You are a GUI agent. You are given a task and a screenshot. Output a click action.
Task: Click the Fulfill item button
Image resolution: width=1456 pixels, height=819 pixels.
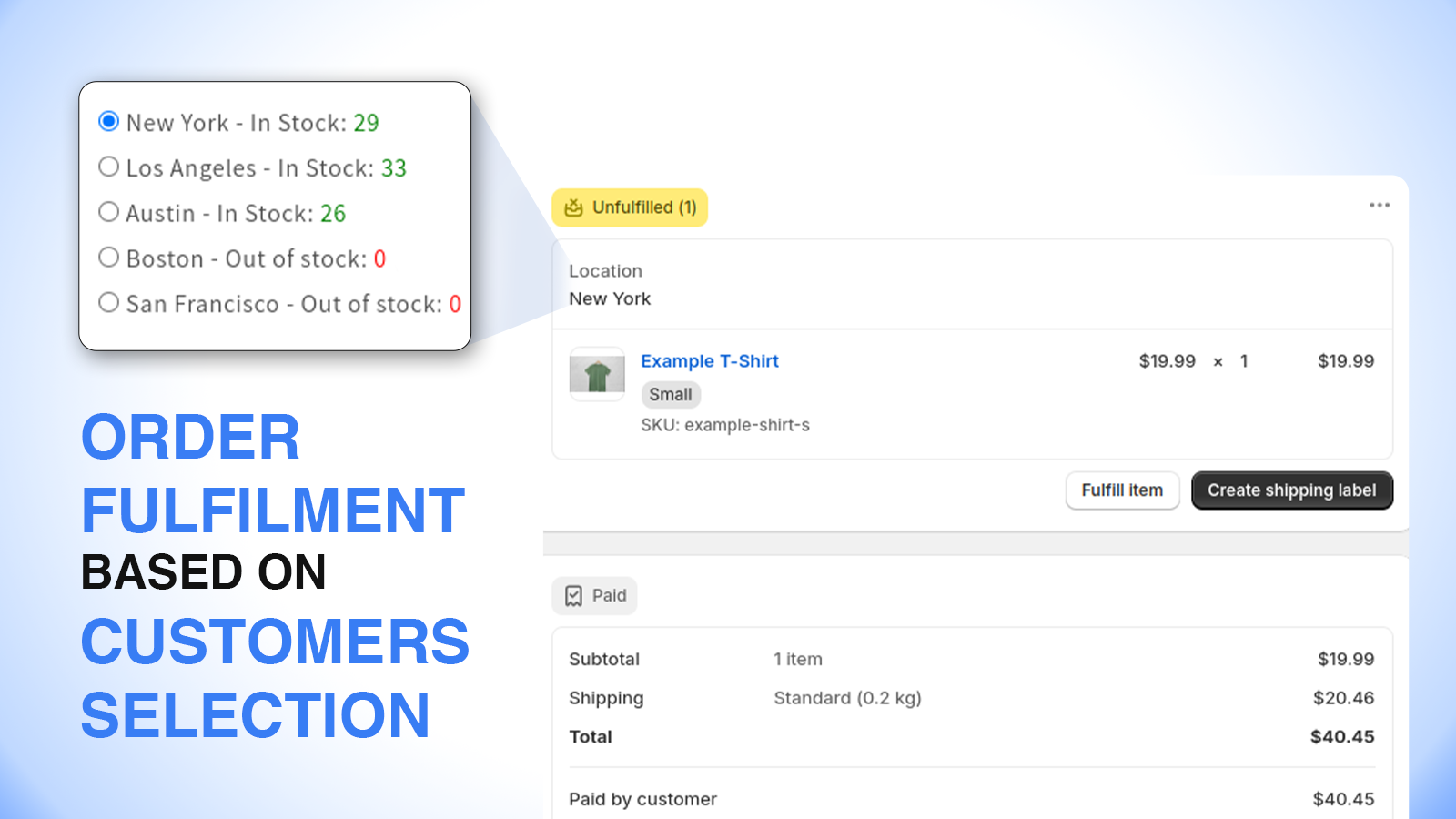click(x=1122, y=490)
